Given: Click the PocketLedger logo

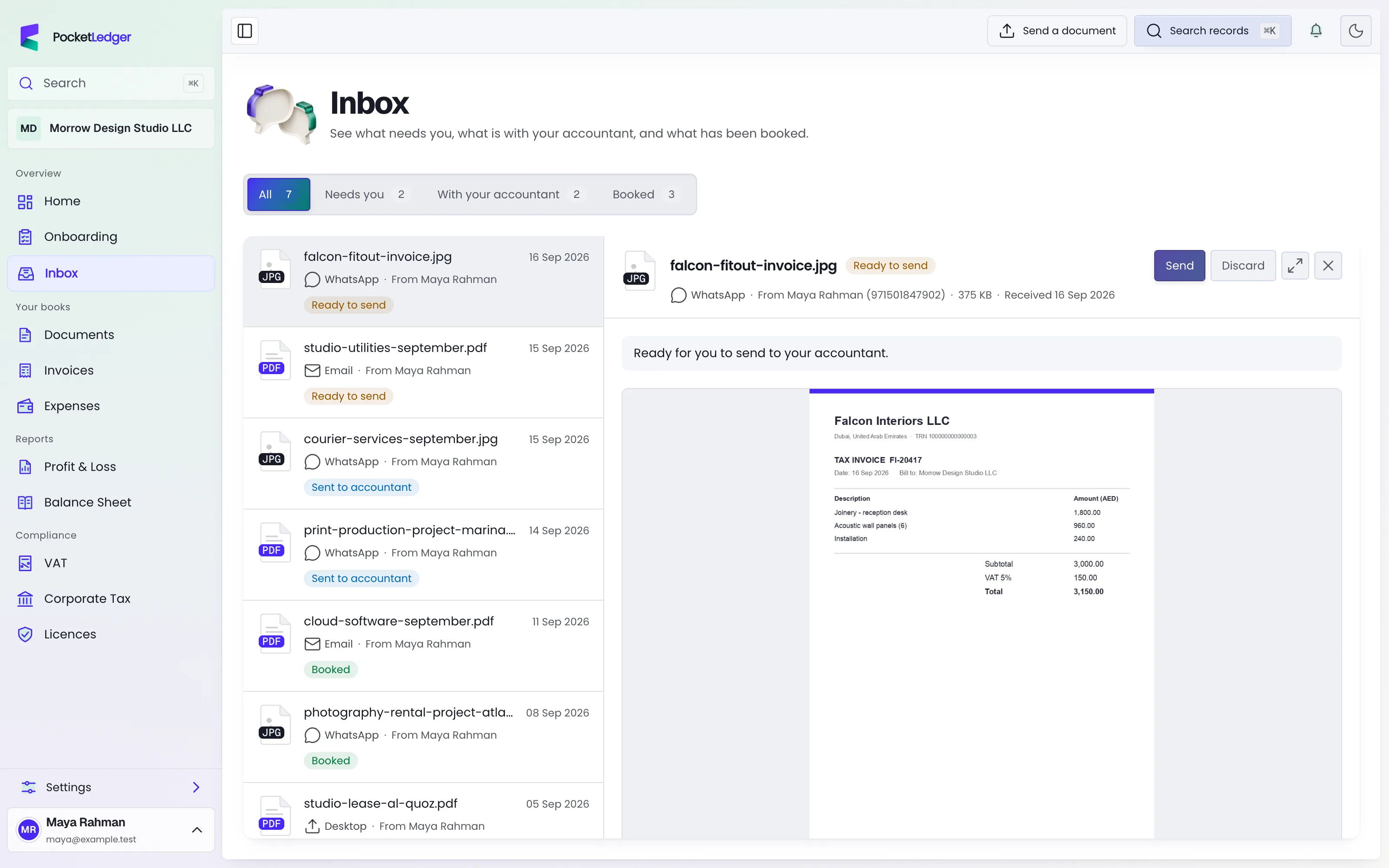Looking at the screenshot, I should click(75, 37).
